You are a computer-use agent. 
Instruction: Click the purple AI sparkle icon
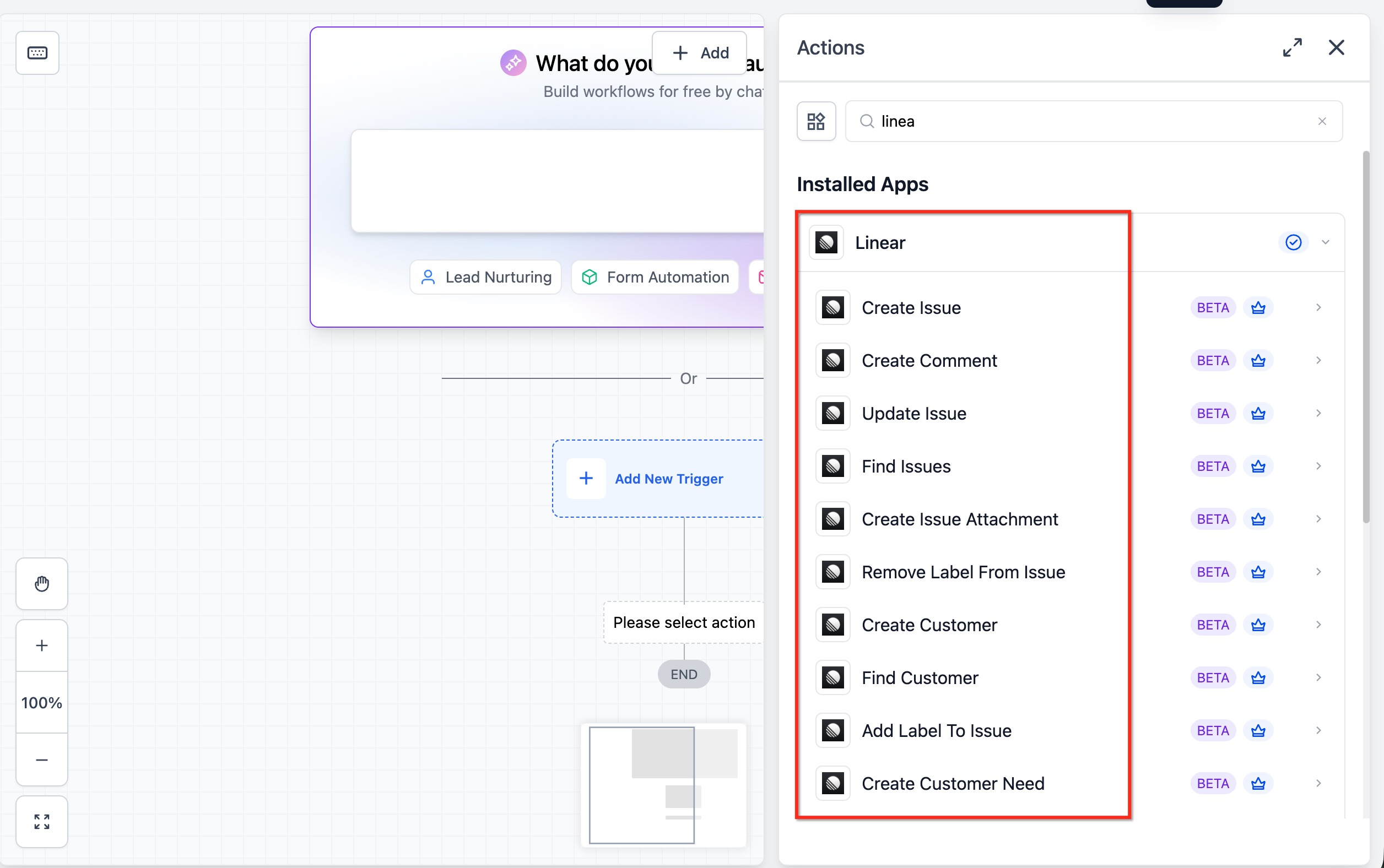coord(513,63)
